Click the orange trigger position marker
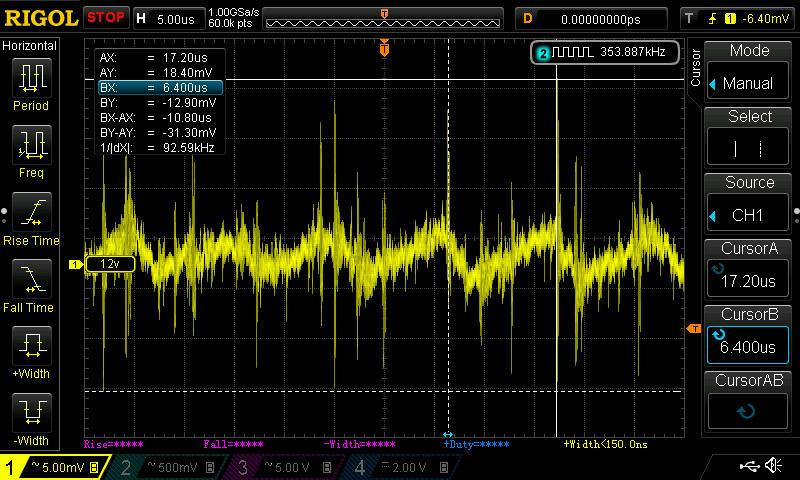 (x=384, y=48)
